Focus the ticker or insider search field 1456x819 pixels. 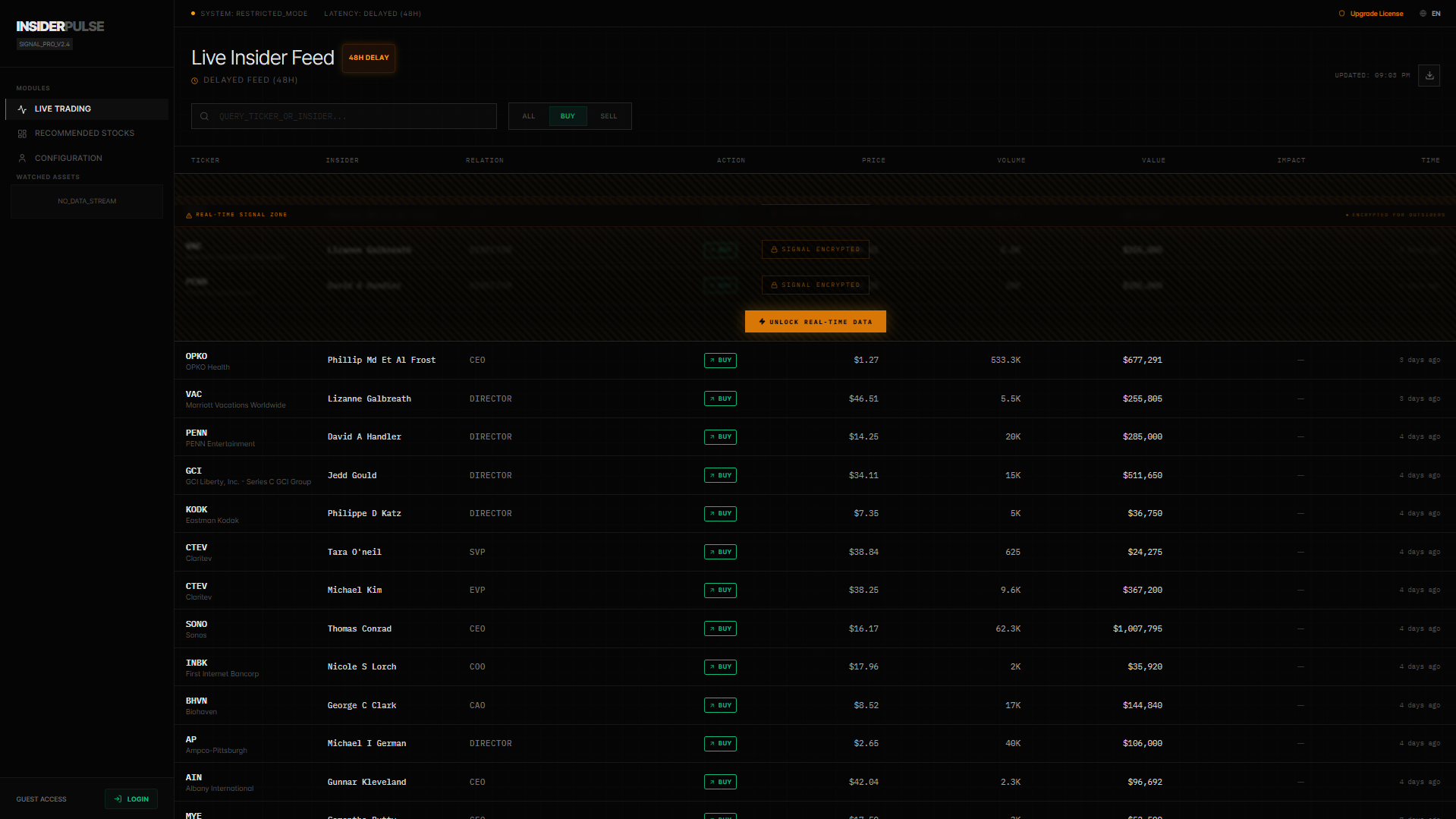click(344, 116)
